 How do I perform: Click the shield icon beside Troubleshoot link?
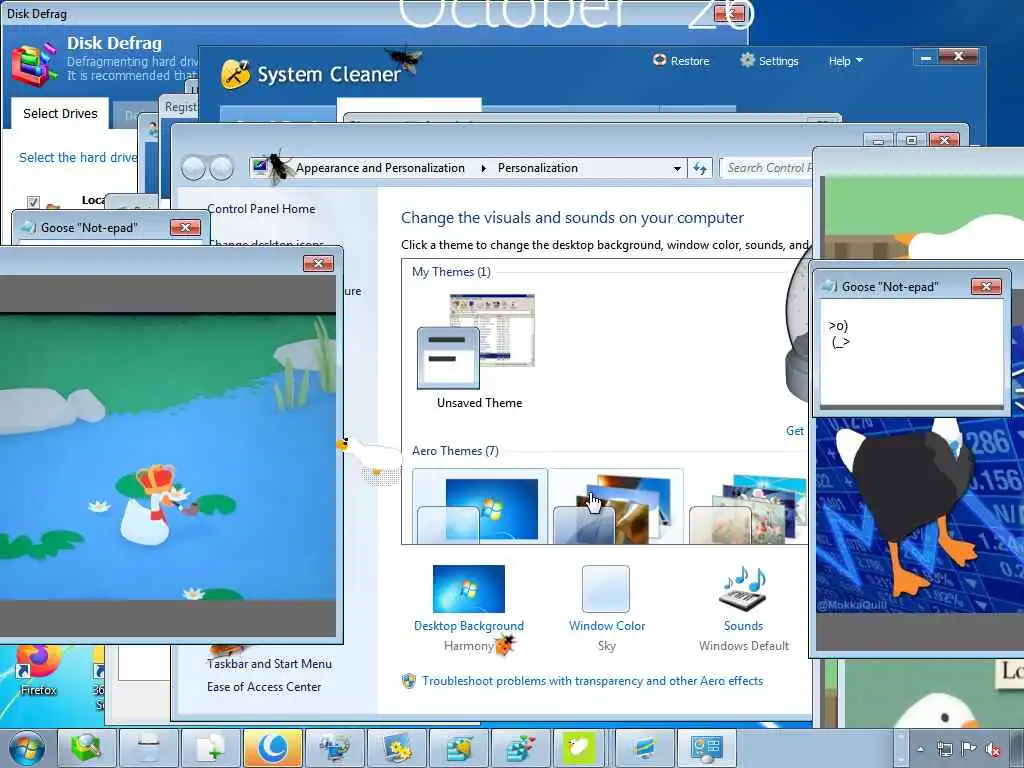tap(409, 681)
